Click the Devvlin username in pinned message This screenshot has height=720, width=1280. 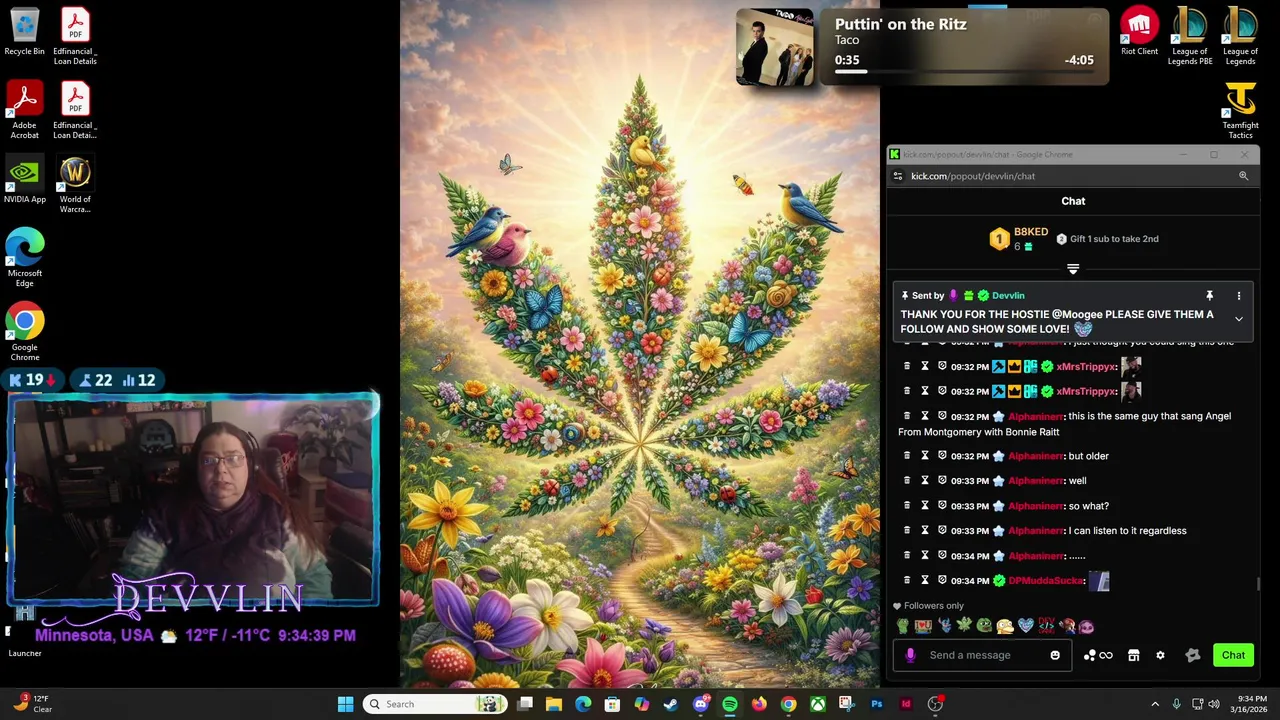pos(1008,296)
